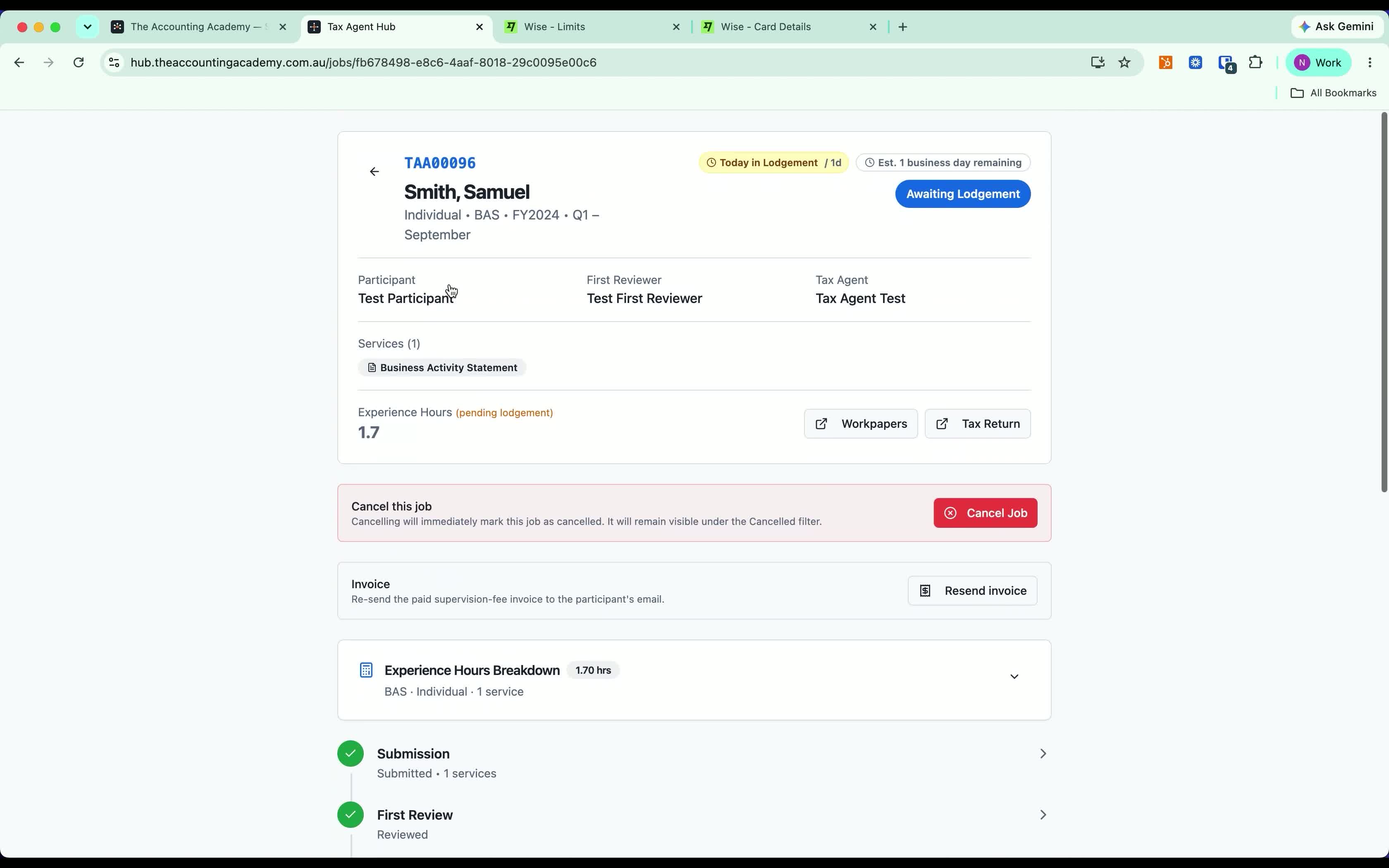Click the page vertical scrollbar

point(1384,303)
